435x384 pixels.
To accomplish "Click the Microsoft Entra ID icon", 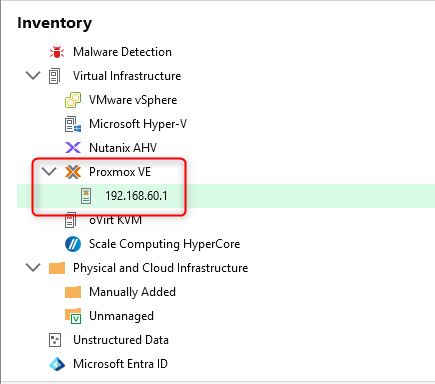I will (x=57, y=364).
